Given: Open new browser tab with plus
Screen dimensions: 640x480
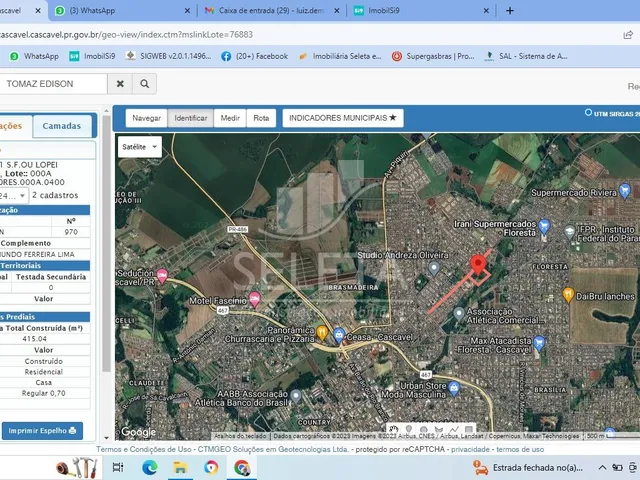Looking at the screenshot, I should coord(510,11).
